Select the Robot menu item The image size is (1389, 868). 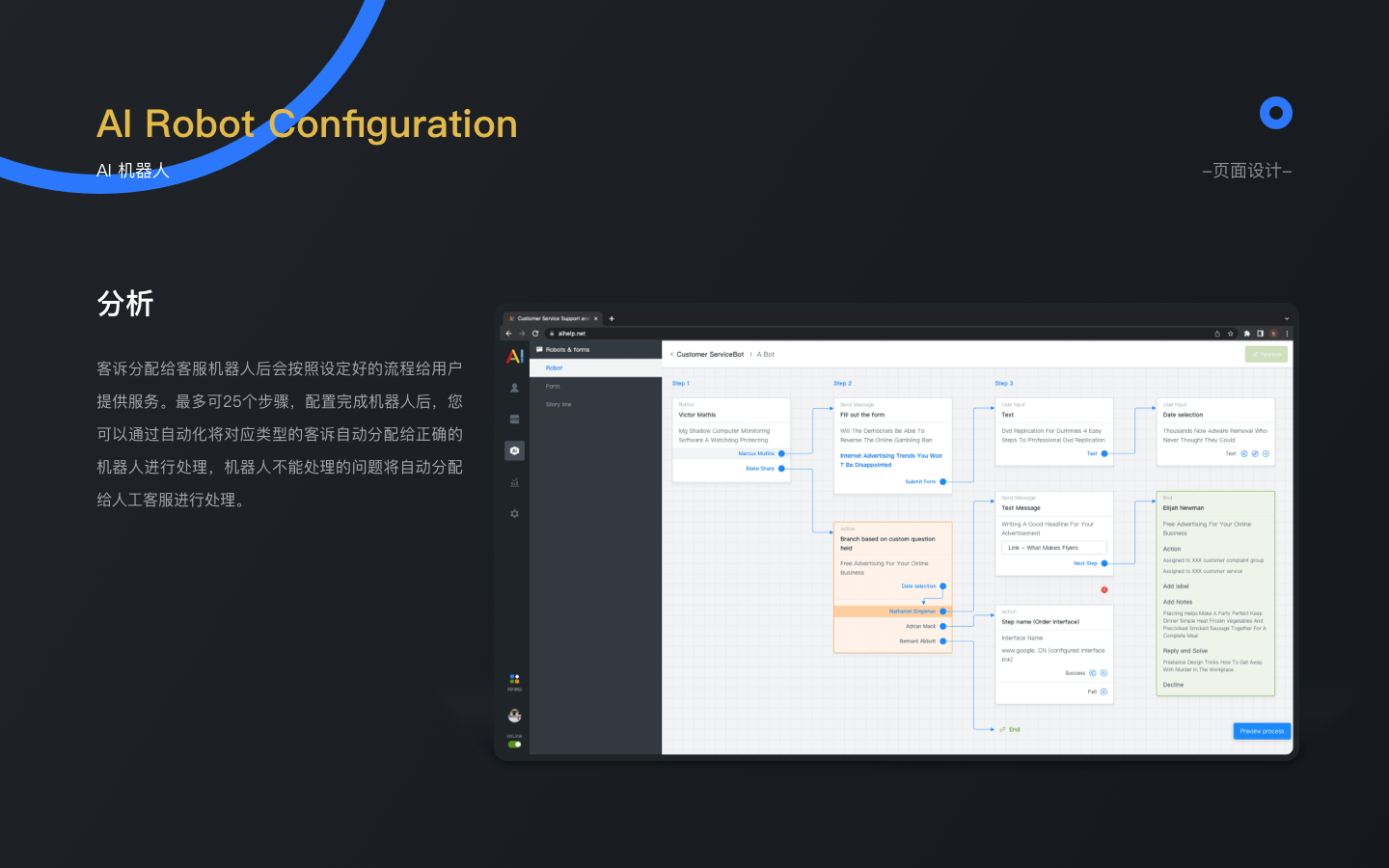595,368
